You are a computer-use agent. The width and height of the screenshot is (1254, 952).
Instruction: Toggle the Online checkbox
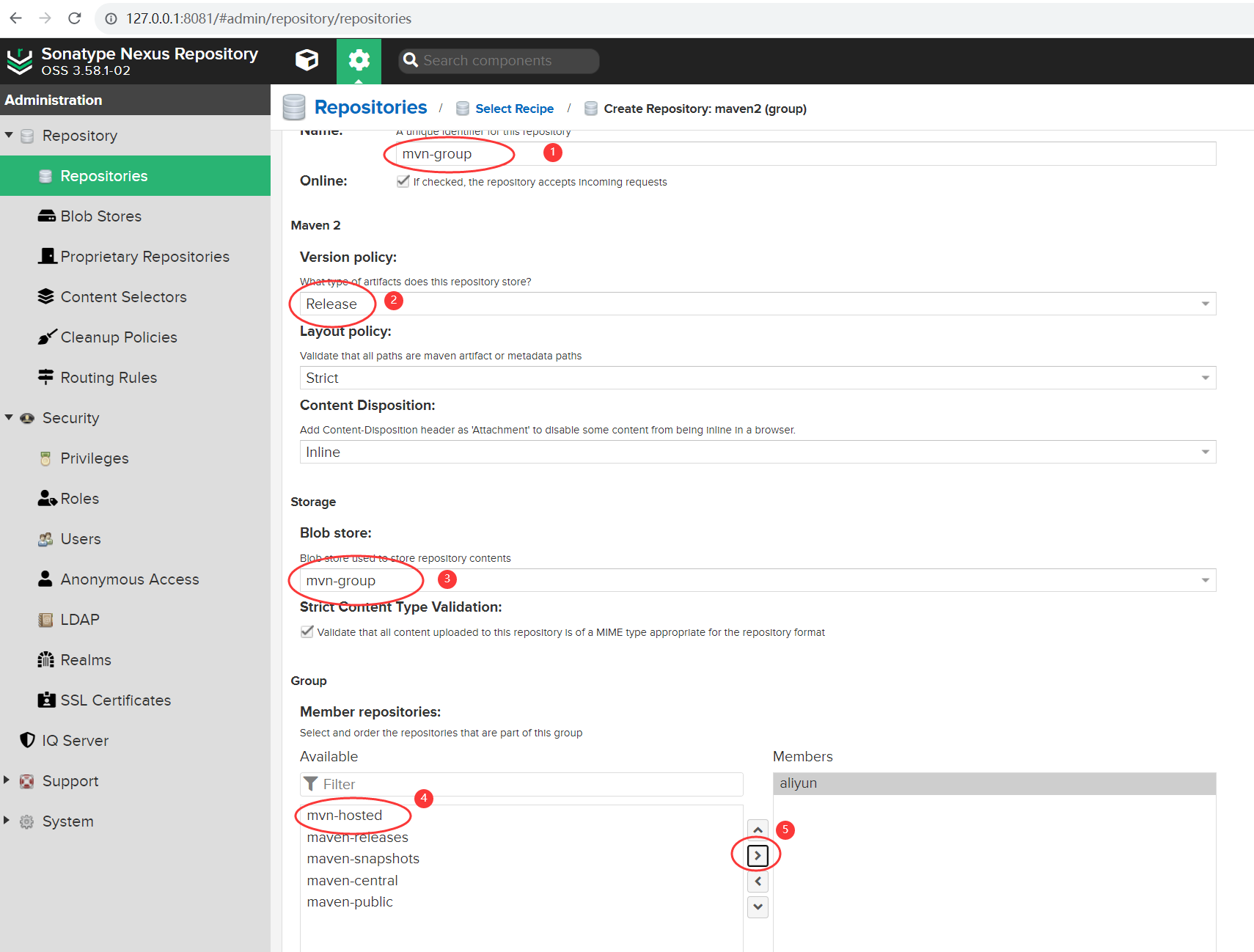pos(403,181)
